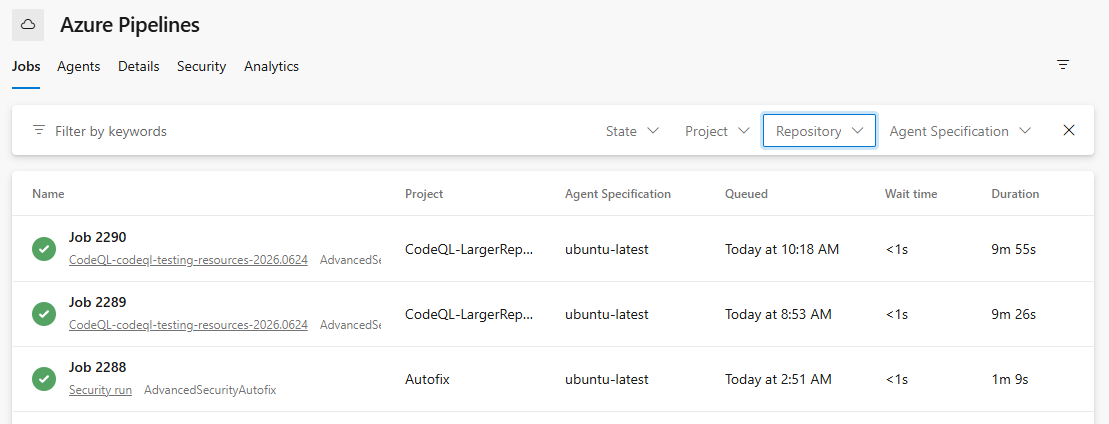The width and height of the screenshot is (1109, 424).
Task: Click the Autofix project cell
Action: [427, 379]
